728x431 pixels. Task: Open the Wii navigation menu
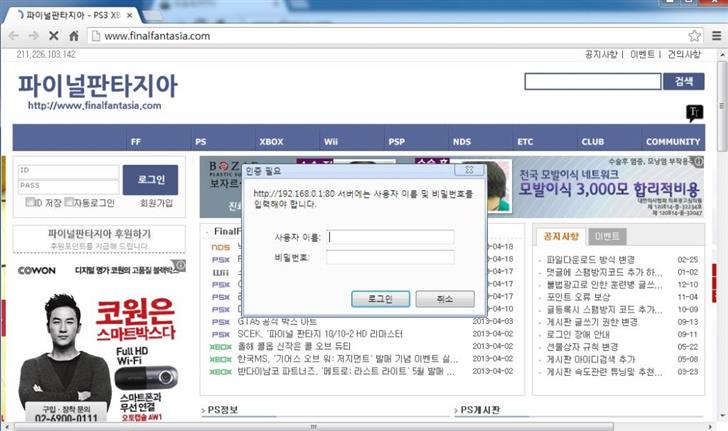[331, 141]
